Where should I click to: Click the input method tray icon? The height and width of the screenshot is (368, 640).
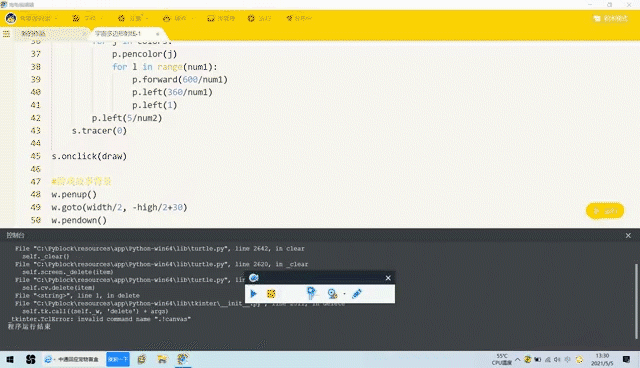click(x=568, y=359)
